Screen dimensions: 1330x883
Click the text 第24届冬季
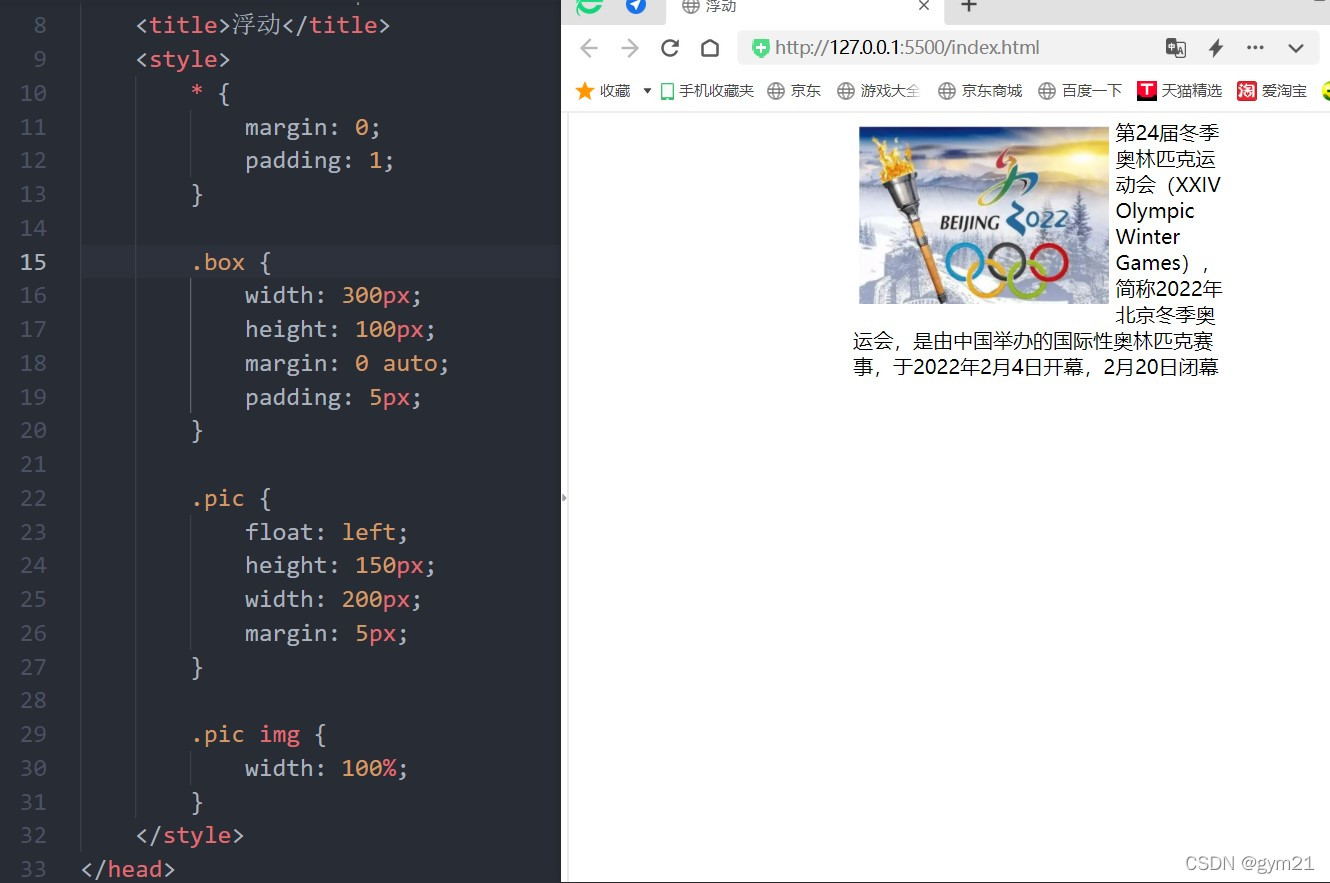(x=1167, y=133)
